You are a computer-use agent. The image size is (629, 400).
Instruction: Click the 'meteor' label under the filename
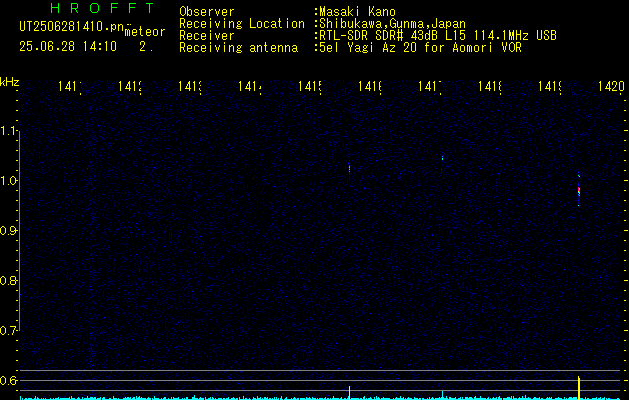145,32
